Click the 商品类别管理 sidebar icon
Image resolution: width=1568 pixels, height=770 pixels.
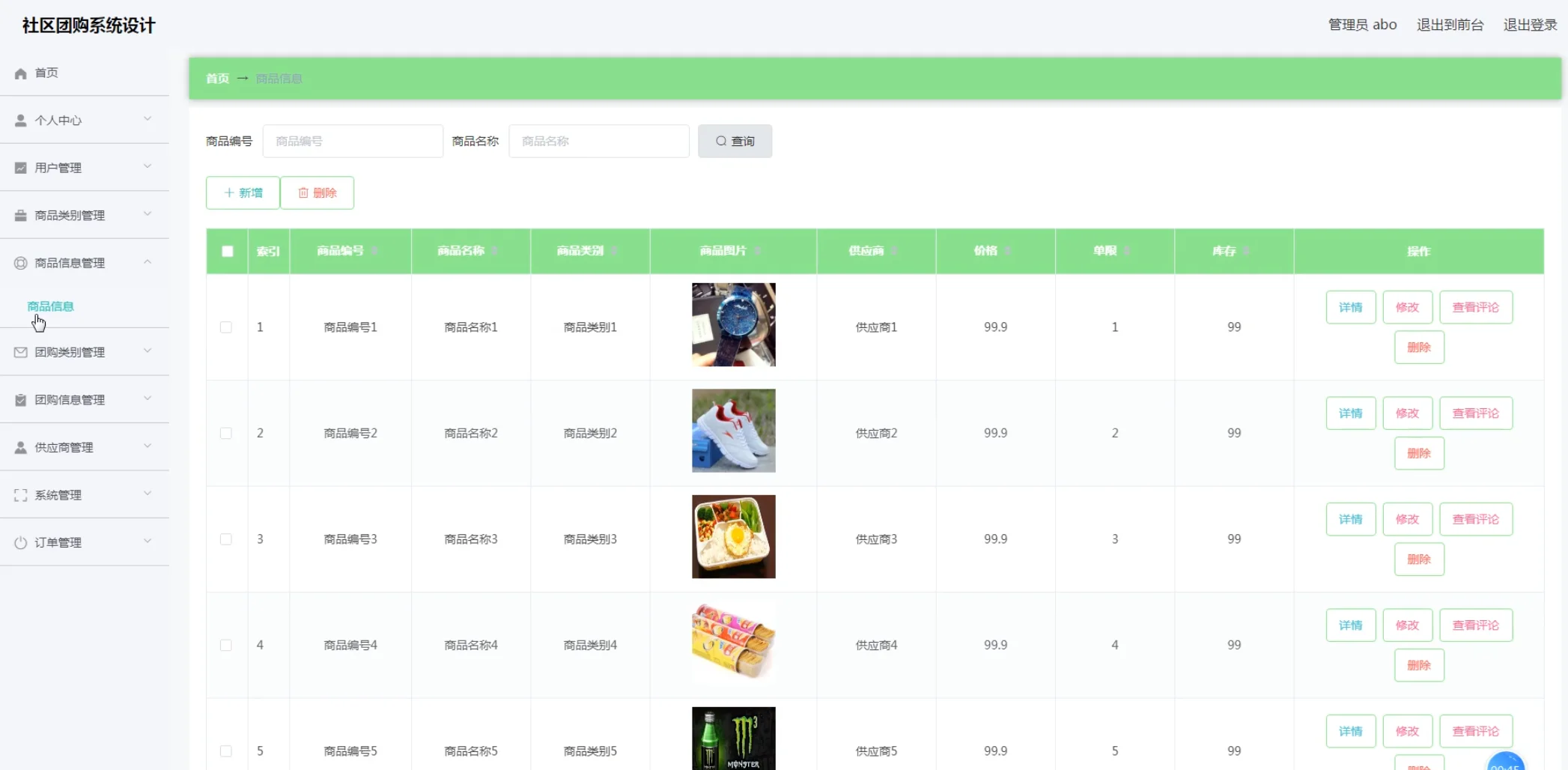(19, 214)
